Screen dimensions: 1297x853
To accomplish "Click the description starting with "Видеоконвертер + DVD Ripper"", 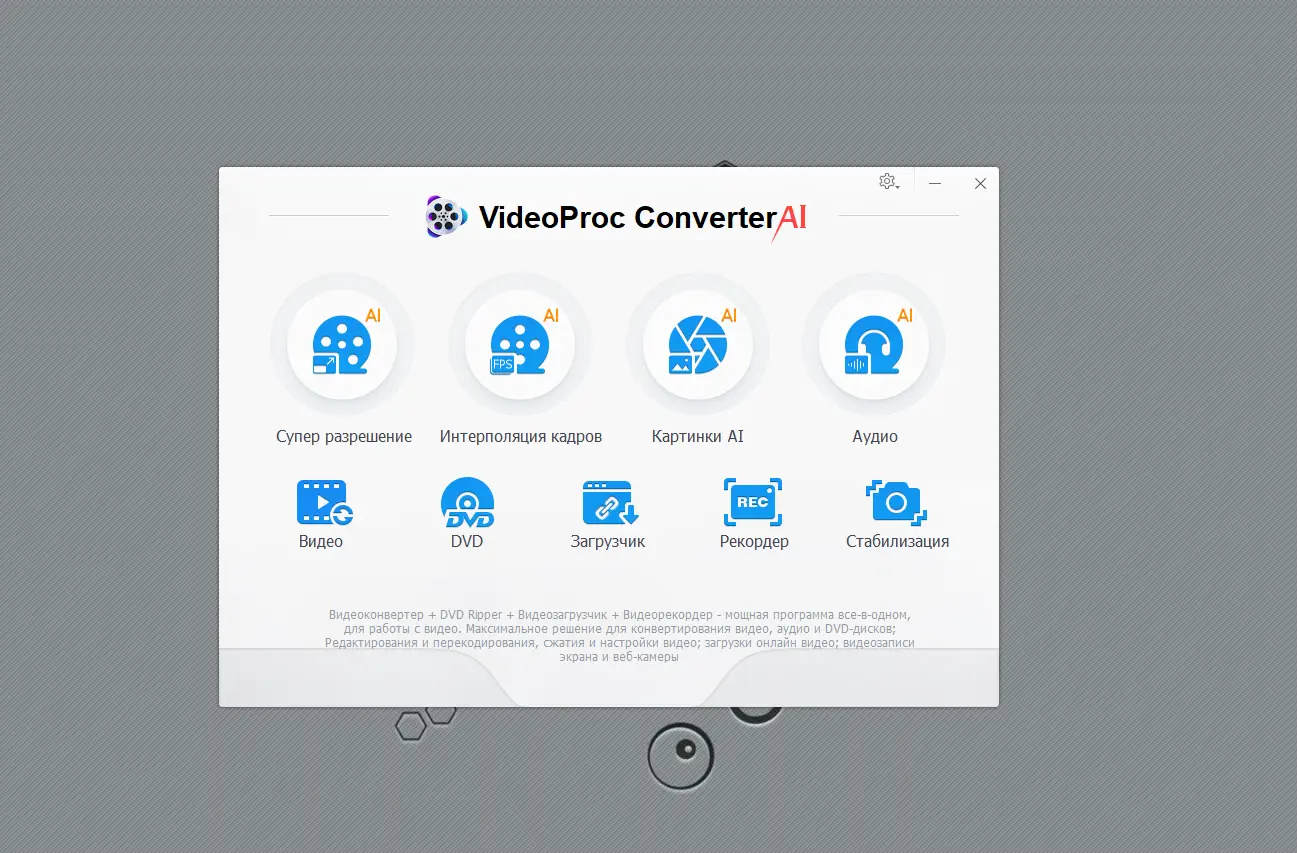I will (620, 636).
